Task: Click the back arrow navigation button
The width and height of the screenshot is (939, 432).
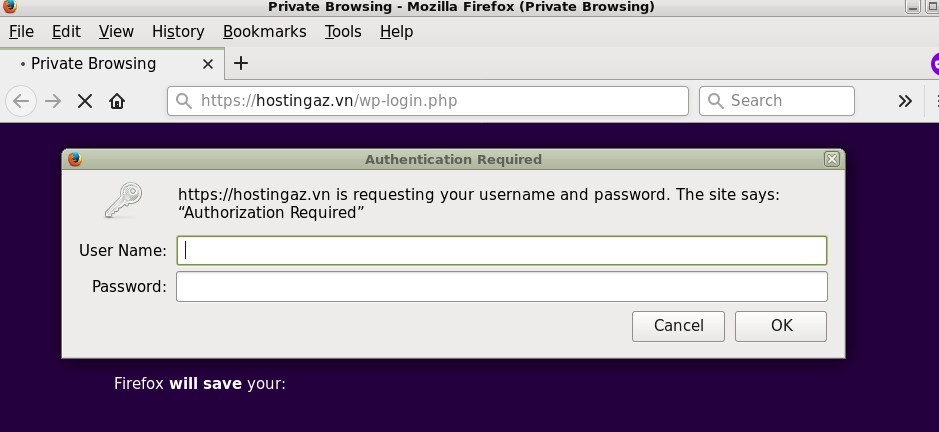Action: click(21, 101)
